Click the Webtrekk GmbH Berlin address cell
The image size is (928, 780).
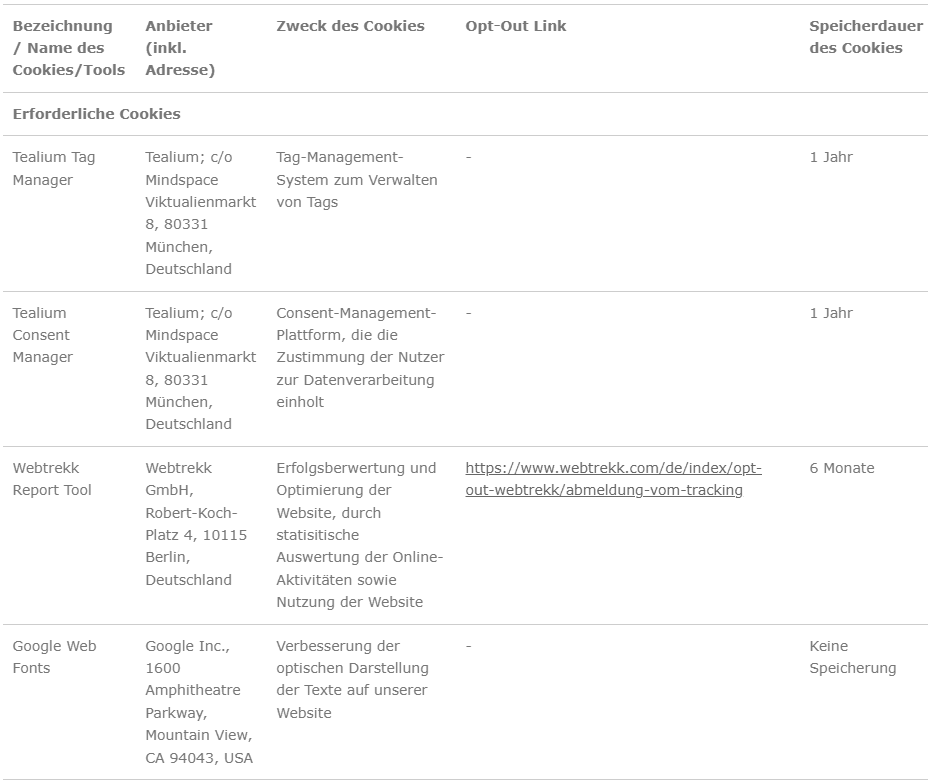196,524
